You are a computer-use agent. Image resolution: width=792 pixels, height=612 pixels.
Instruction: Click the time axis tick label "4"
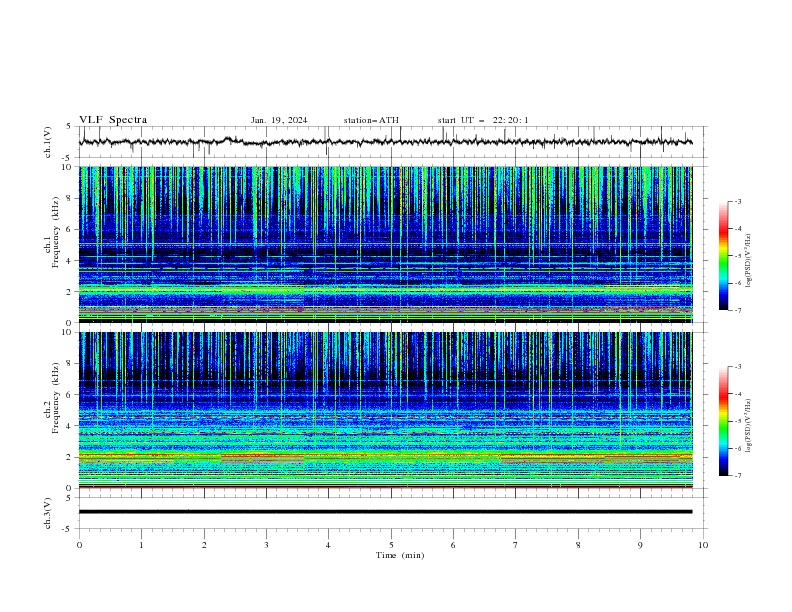tap(328, 545)
